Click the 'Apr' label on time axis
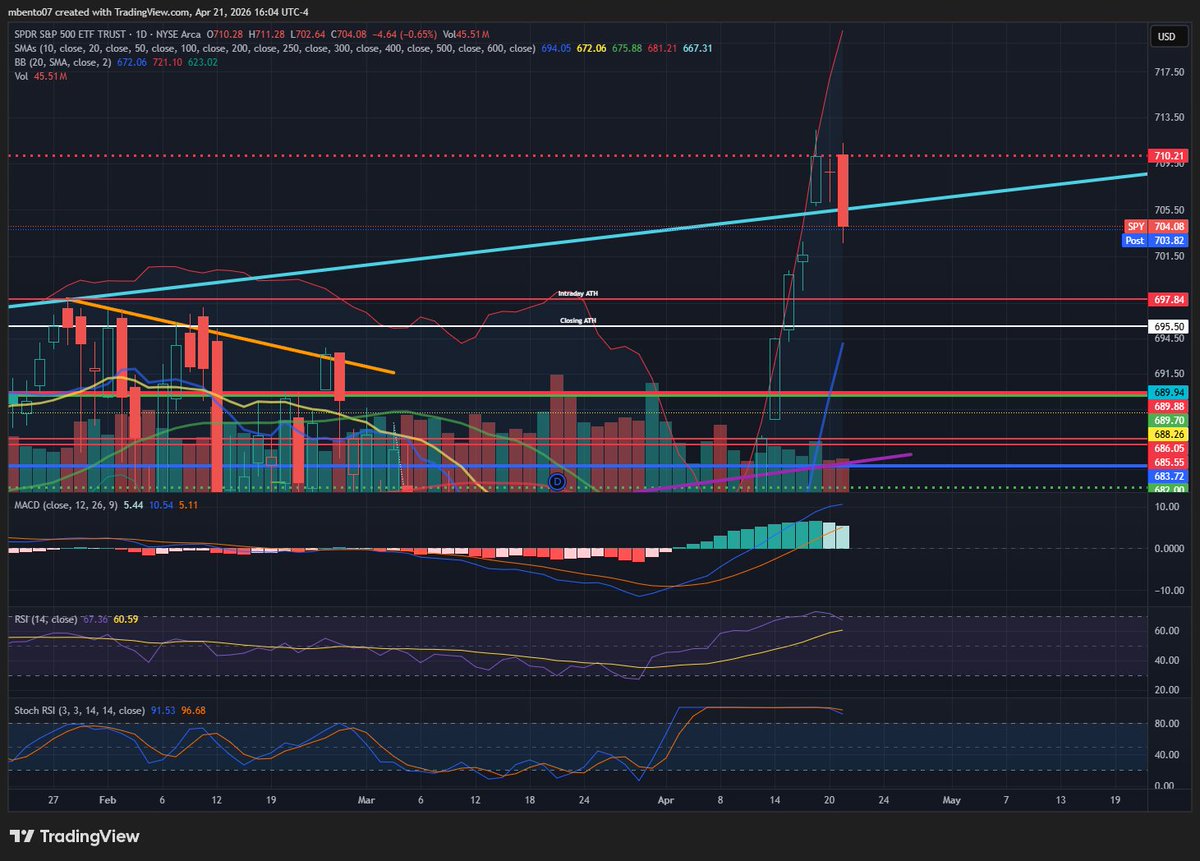The image size is (1200, 861). point(667,800)
